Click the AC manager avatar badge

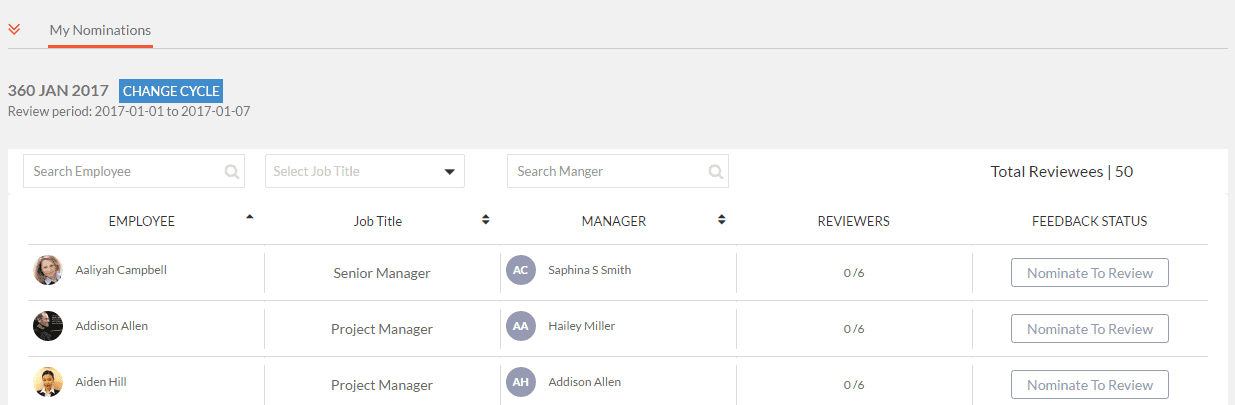click(521, 270)
